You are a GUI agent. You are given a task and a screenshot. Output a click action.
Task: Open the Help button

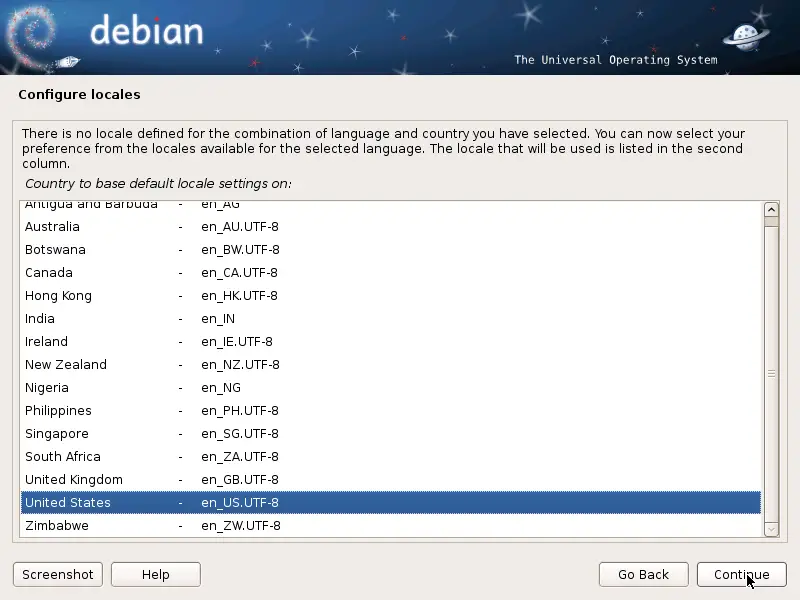[x=156, y=574]
